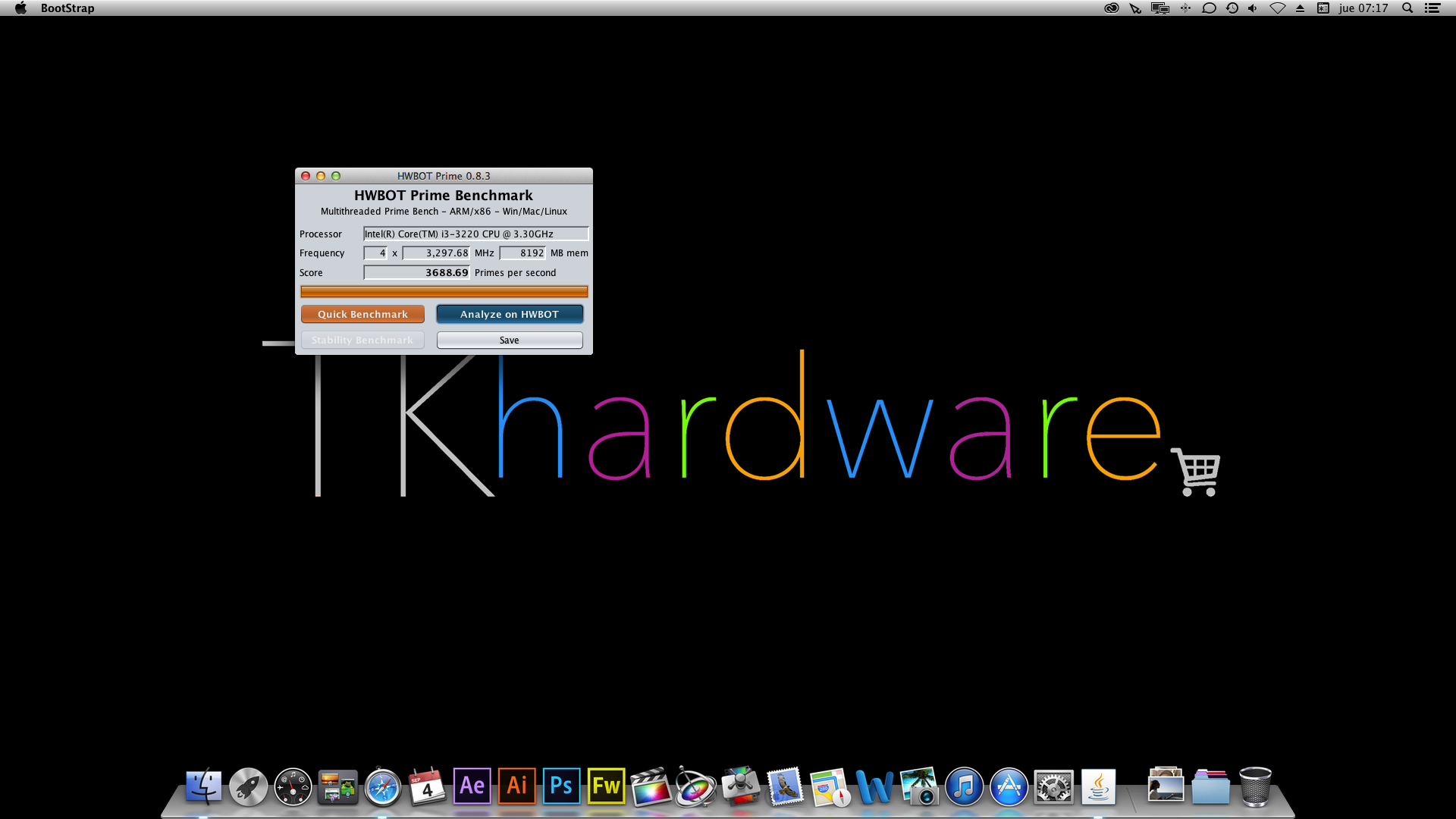Click the Score field showing 3688.69
The height and width of the screenshot is (819, 1456).
(416, 272)
